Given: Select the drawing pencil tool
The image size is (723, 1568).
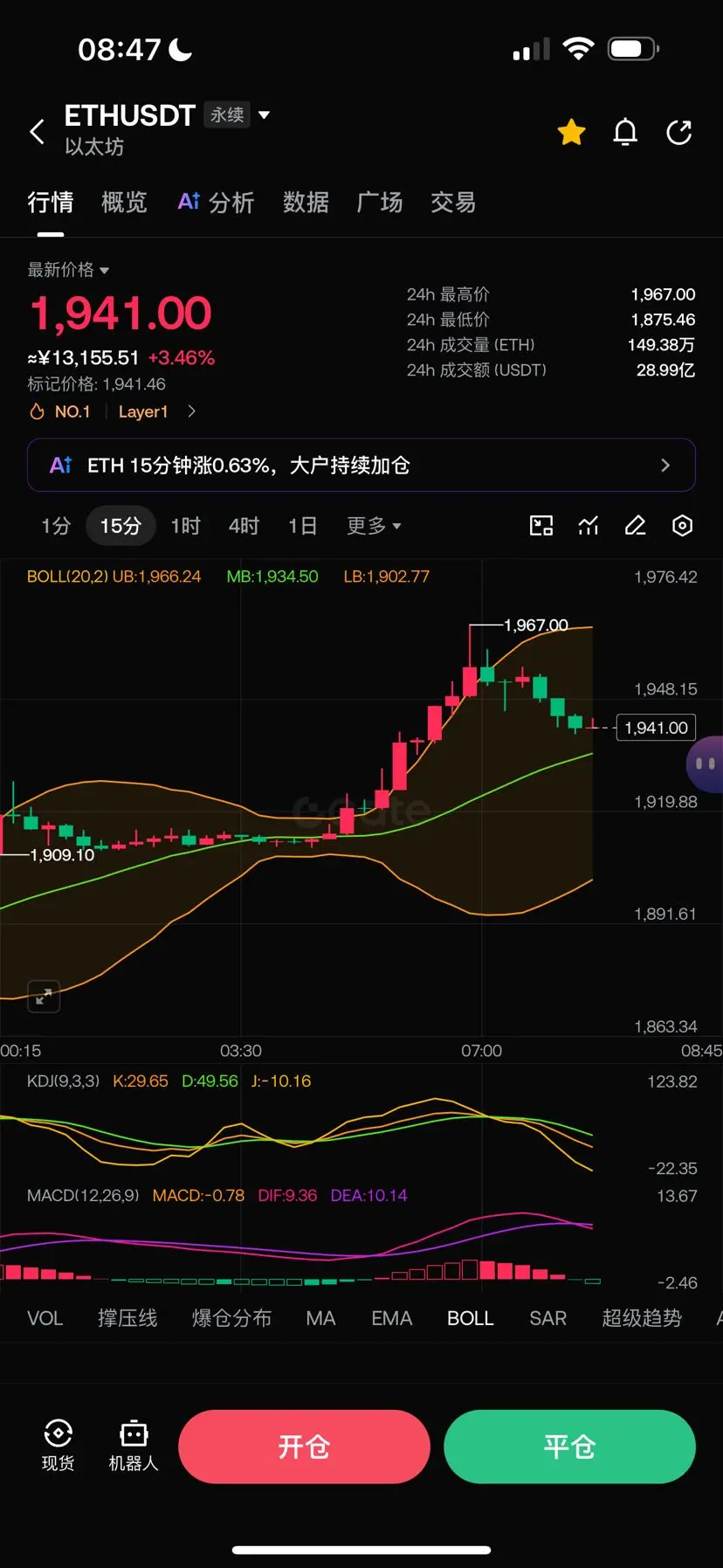Looking at the screenshot, I should pyautogui.click(x=636, y=526).
